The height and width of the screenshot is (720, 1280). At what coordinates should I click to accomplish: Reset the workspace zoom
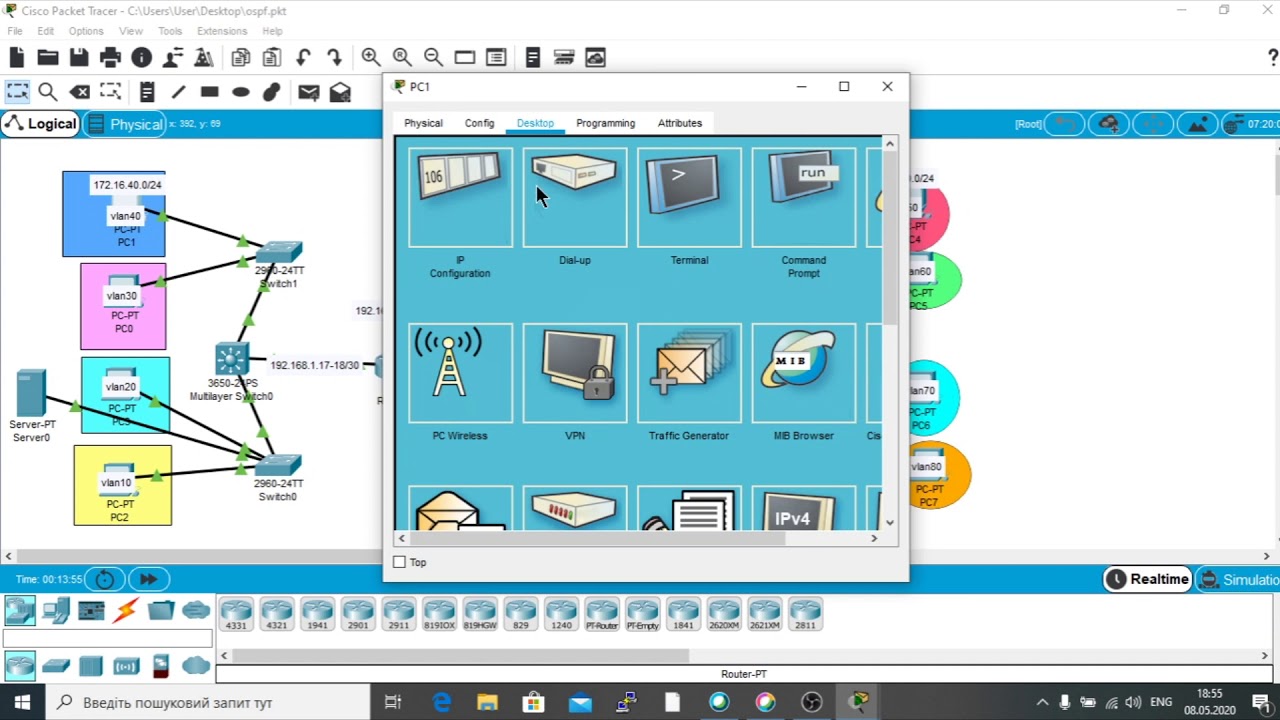(x=402, y=58)
